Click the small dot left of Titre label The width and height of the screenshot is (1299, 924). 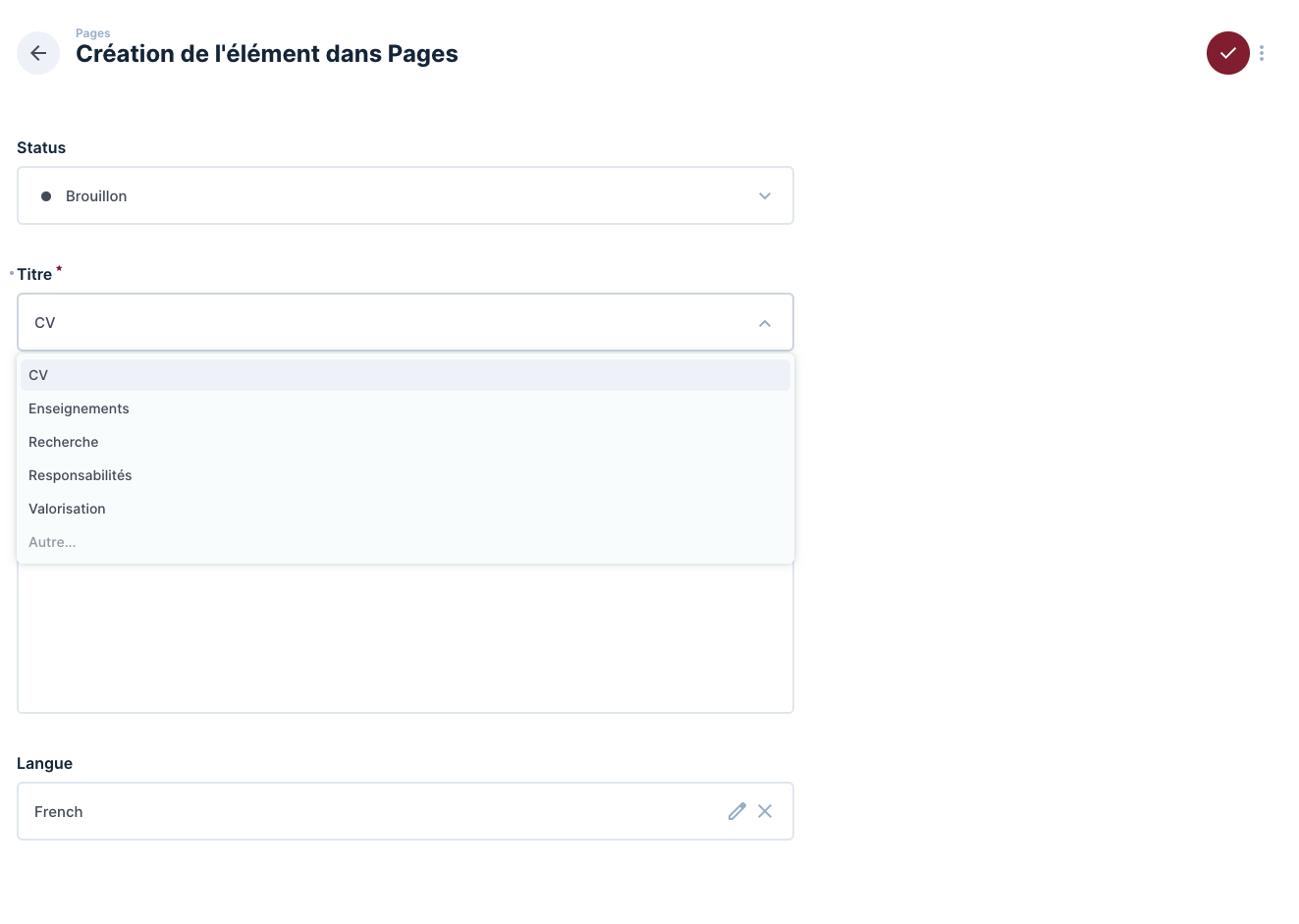pos(12,273)
